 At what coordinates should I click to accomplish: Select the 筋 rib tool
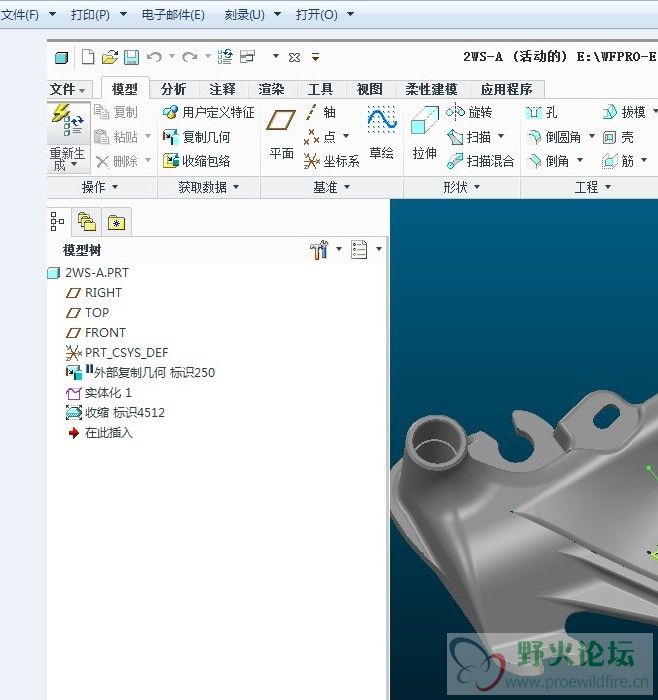point(617,161)
